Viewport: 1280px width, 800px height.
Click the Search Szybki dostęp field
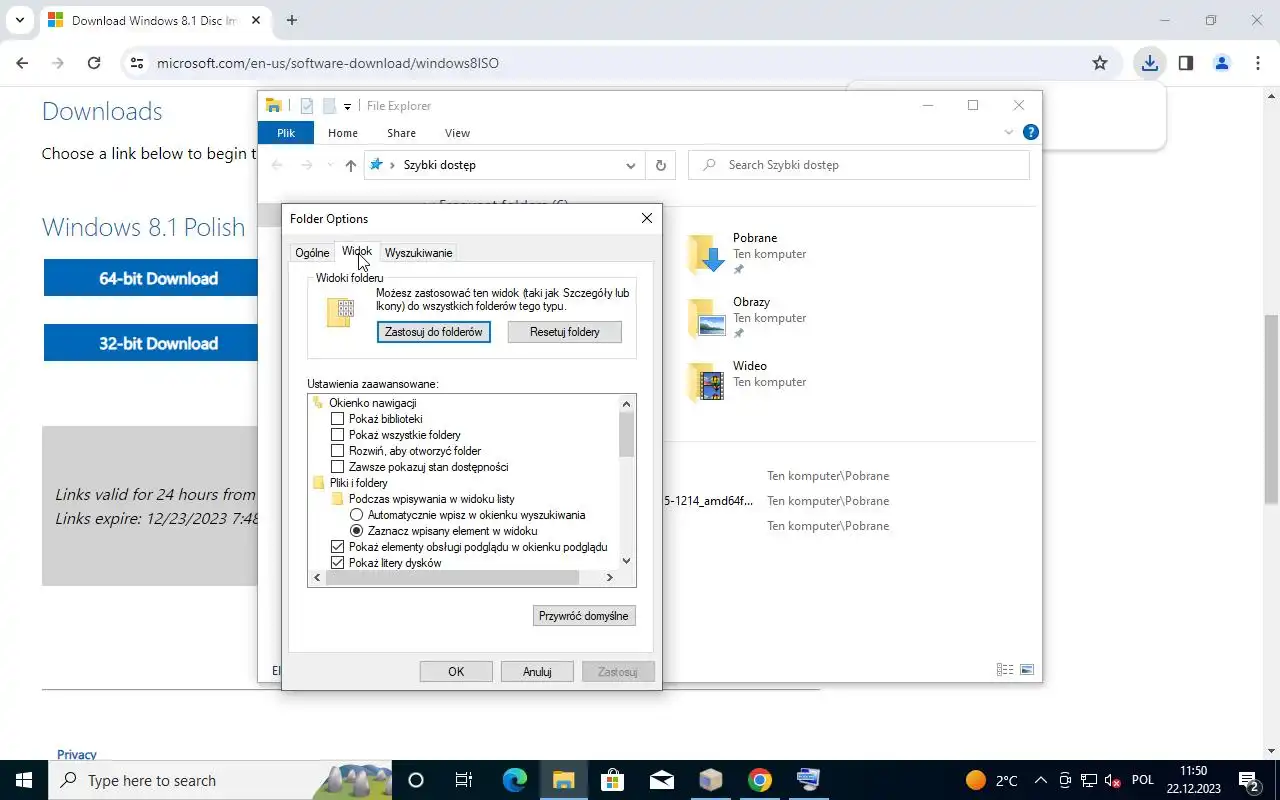click(859, 165)
